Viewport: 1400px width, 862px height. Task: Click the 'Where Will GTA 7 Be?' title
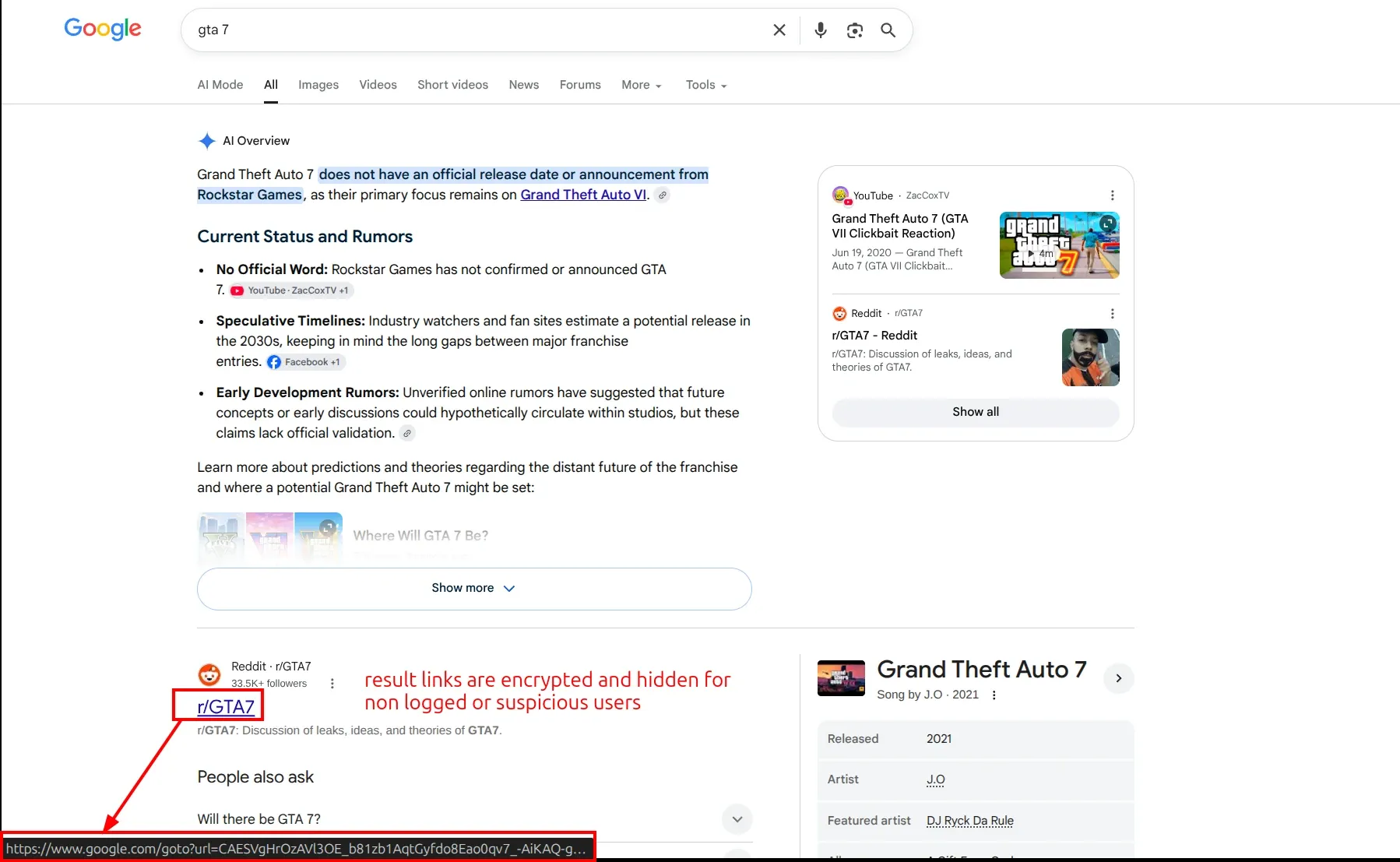click(x=420, y=537)
